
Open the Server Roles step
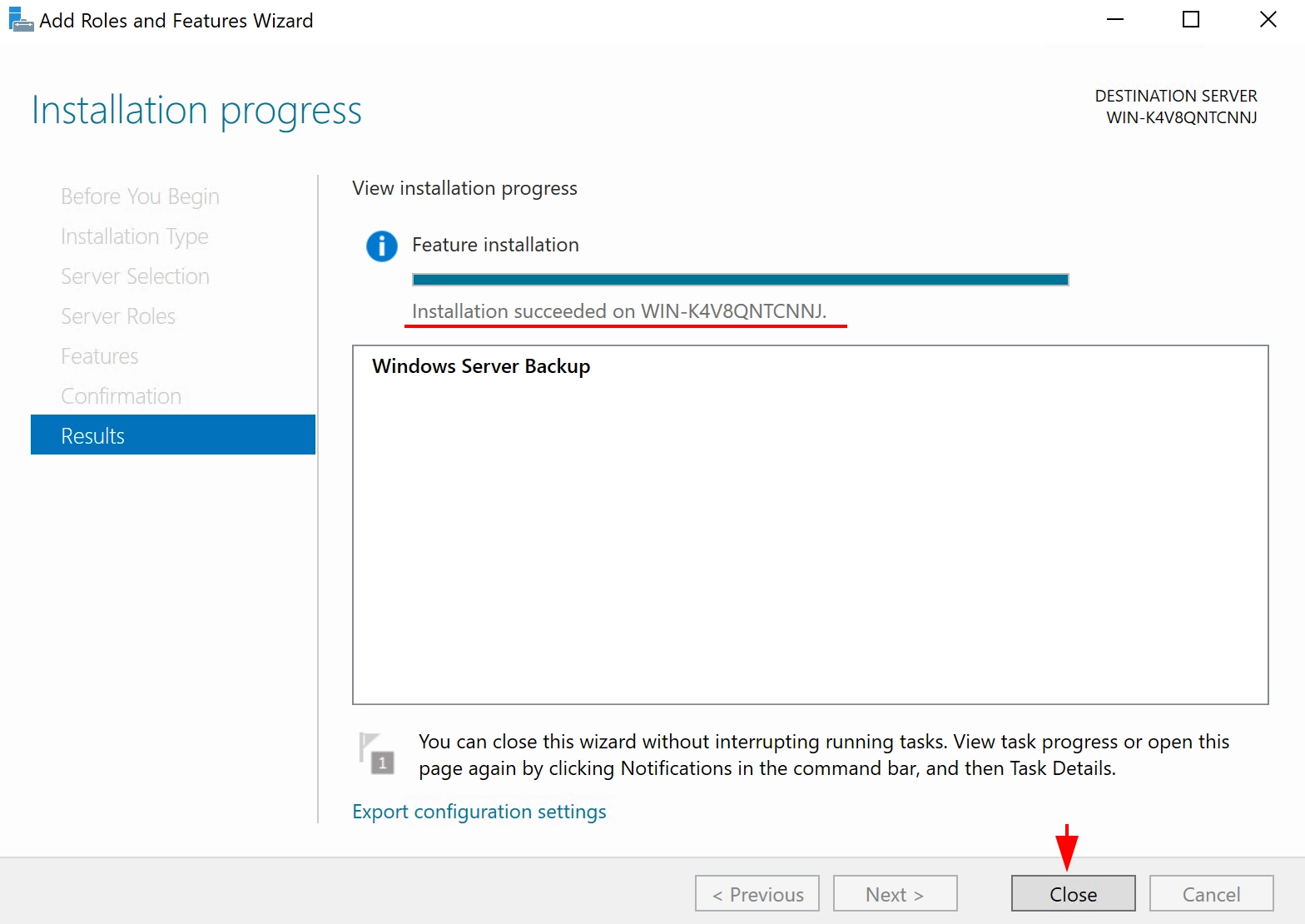(118, 316)
